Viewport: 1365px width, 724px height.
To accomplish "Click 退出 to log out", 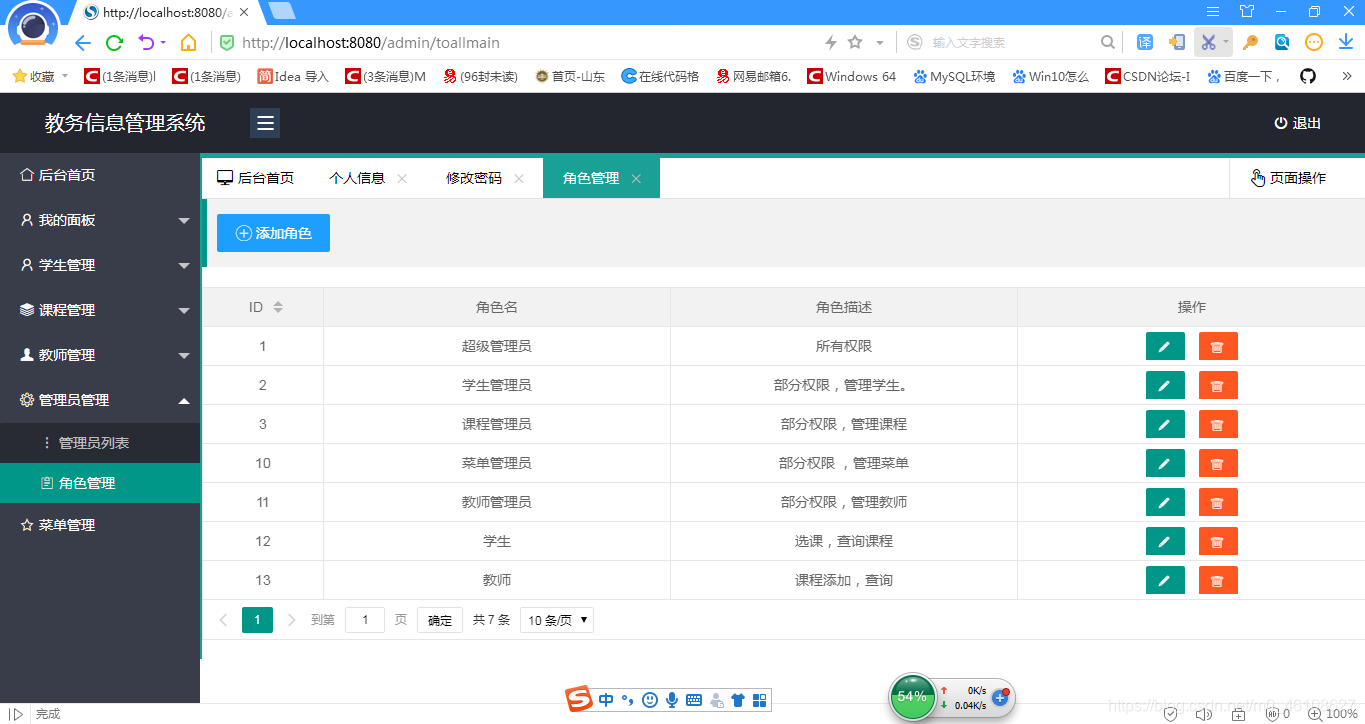I will [x=1297, y=123].
